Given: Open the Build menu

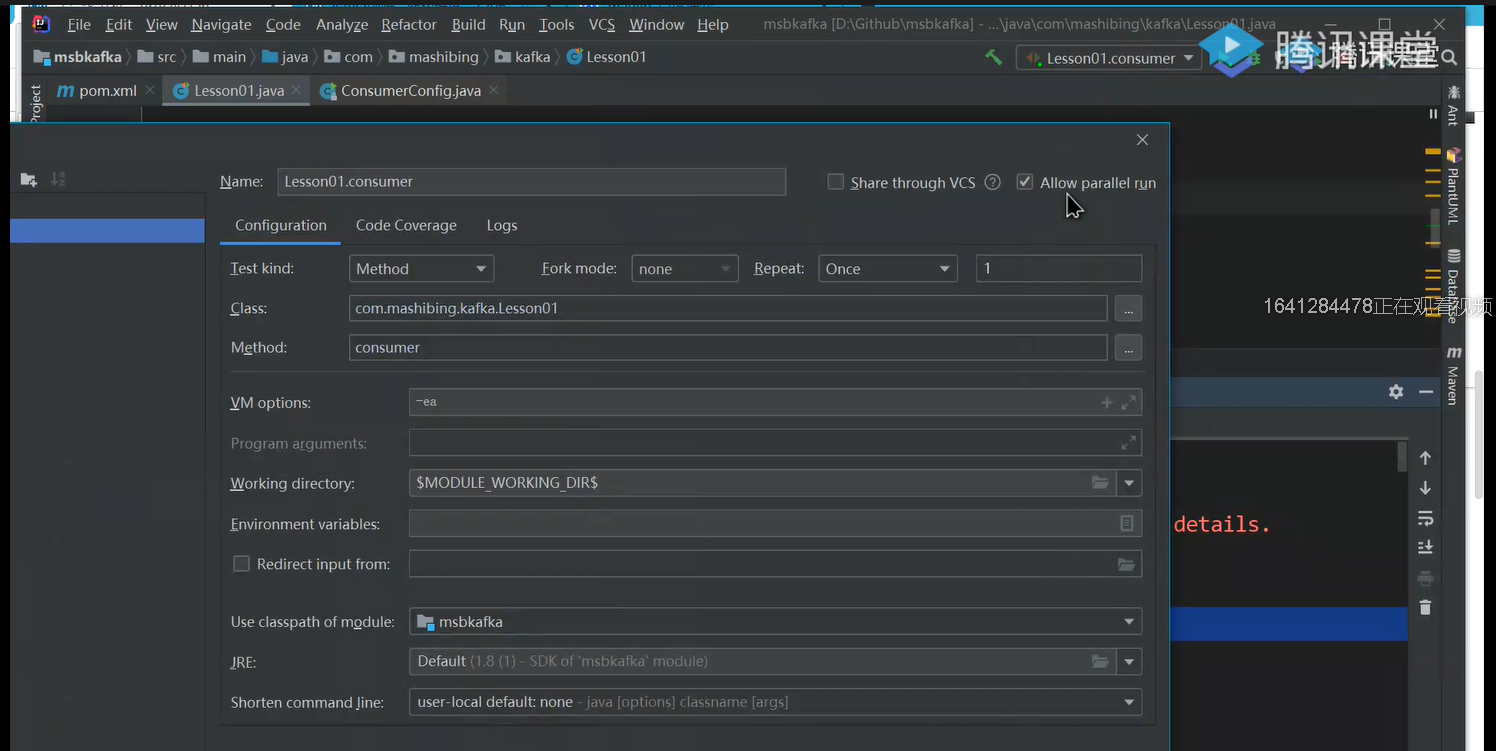Looking at the screenshot, I should (x=468, y=24).
